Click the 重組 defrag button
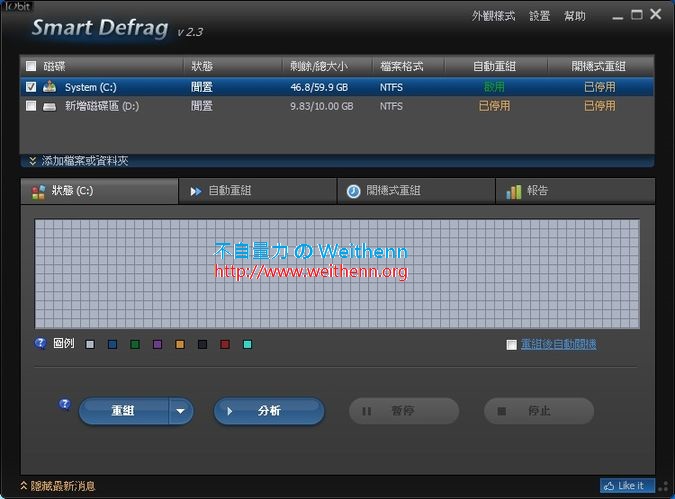The height and width of the screenshot is (499, 675). [124, 411]
